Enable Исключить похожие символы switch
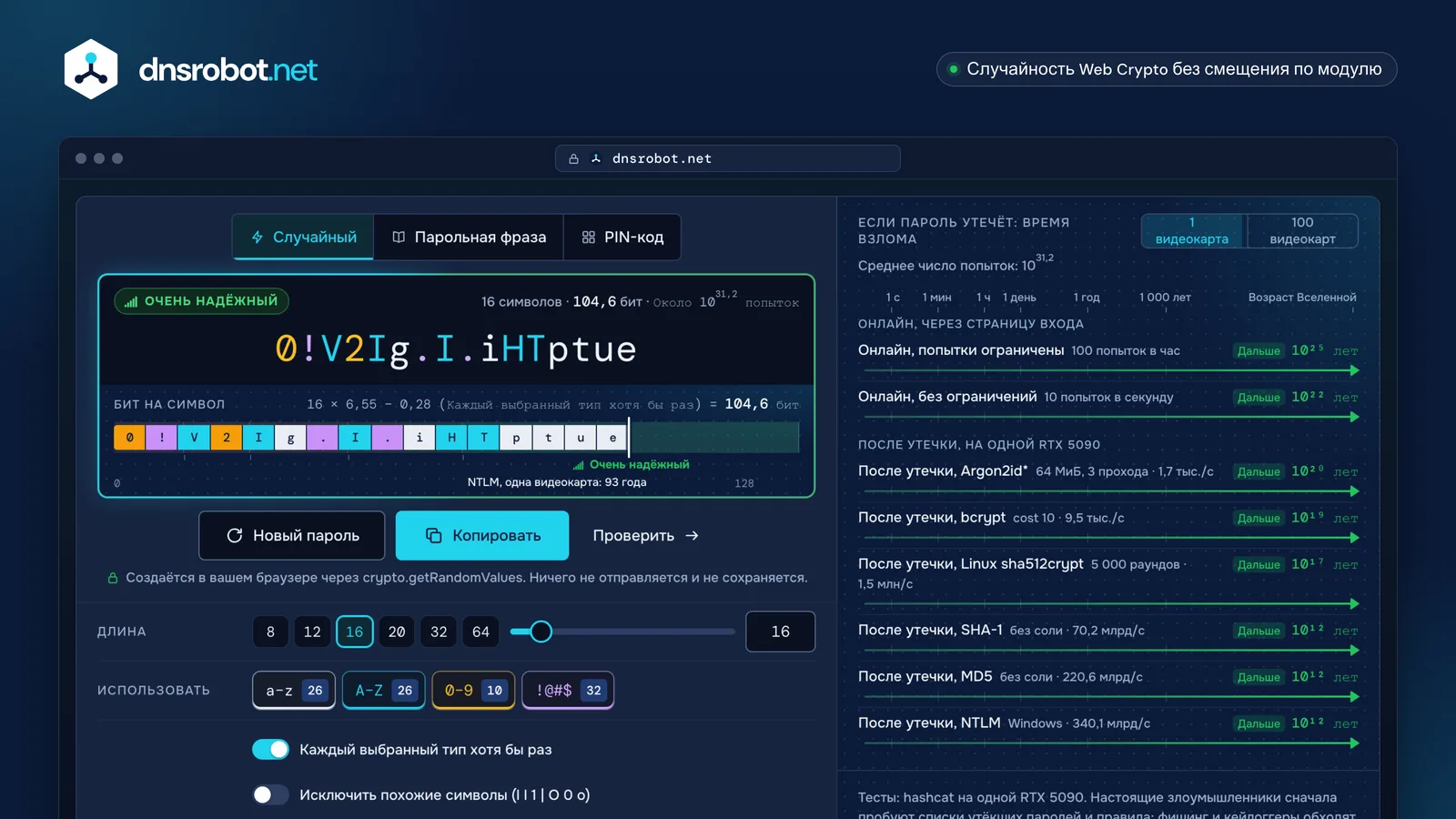Screen dimensions: 1456x819 pyautogui.click(x=270, y=794)
